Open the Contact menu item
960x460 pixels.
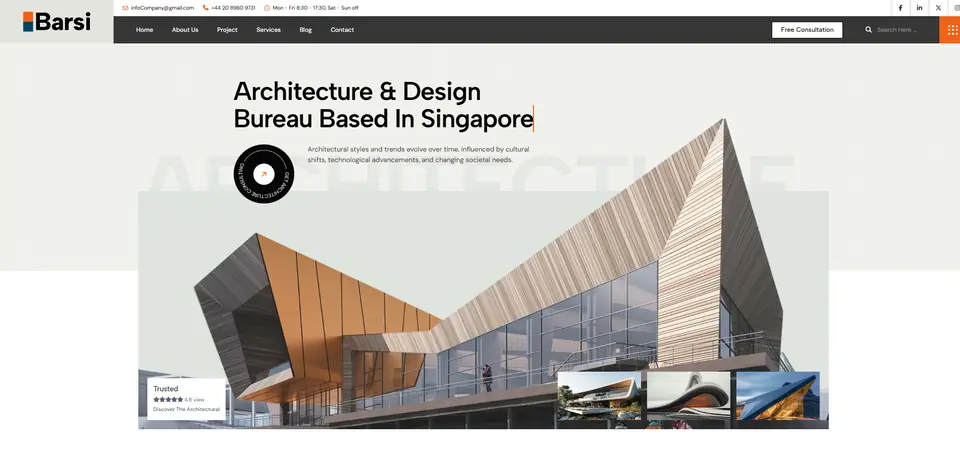pyautogui.click(x=342, y=29)
